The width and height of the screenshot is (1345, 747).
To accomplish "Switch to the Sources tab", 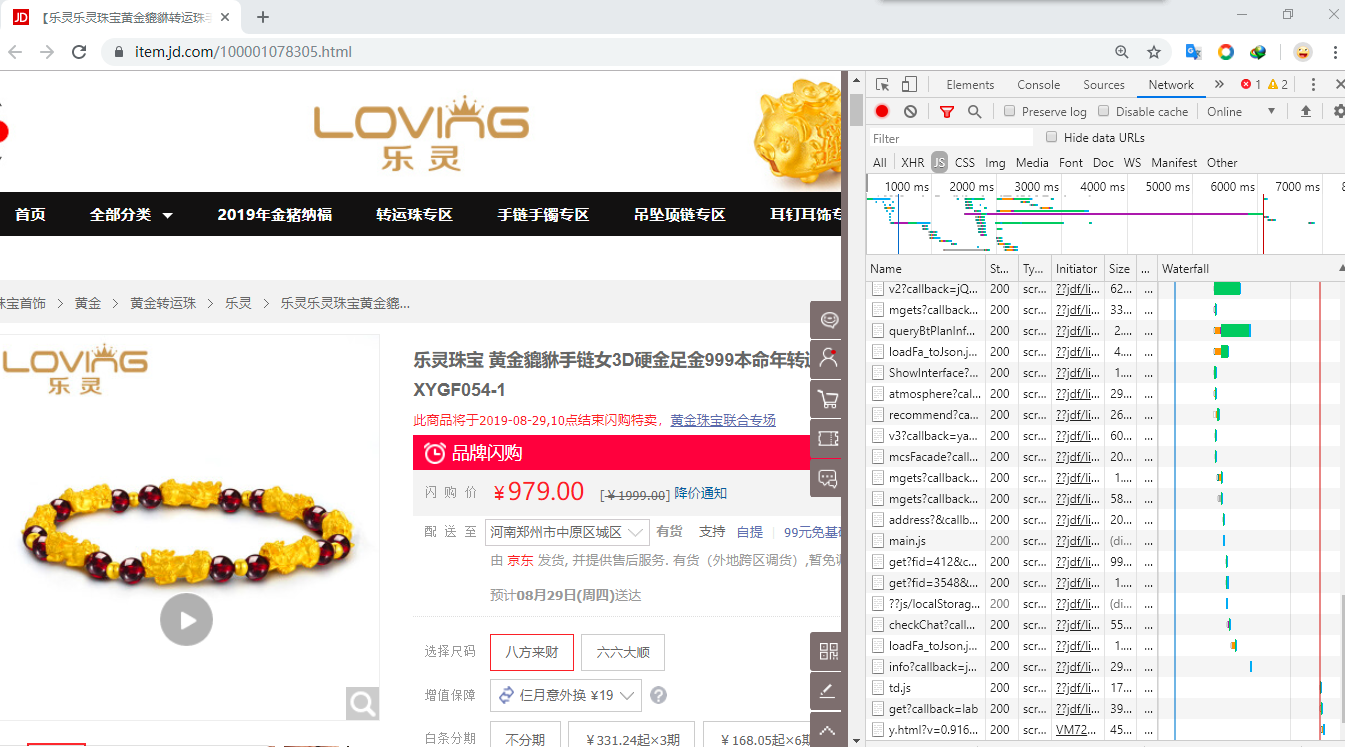I will (1104, 85).
